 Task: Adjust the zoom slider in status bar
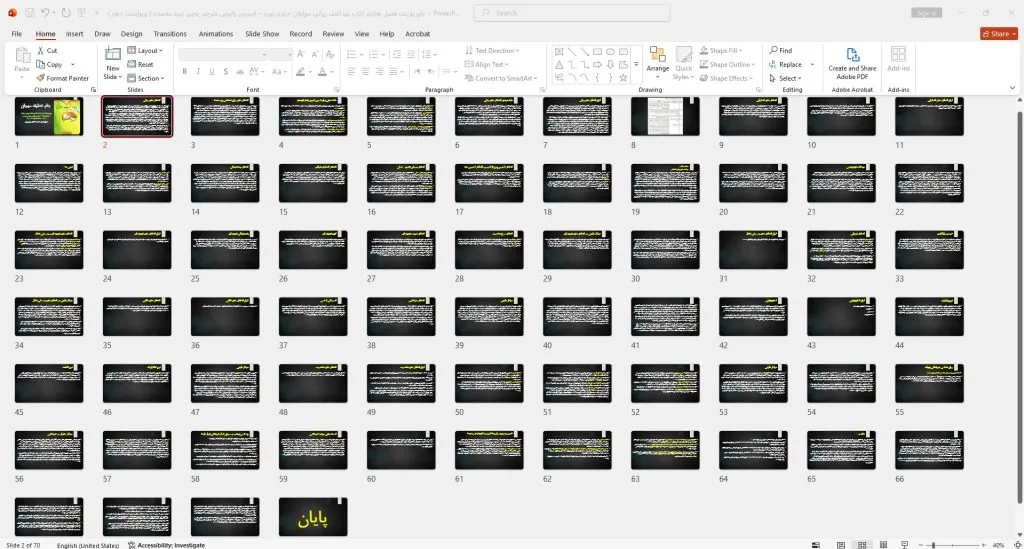point(952,544)
